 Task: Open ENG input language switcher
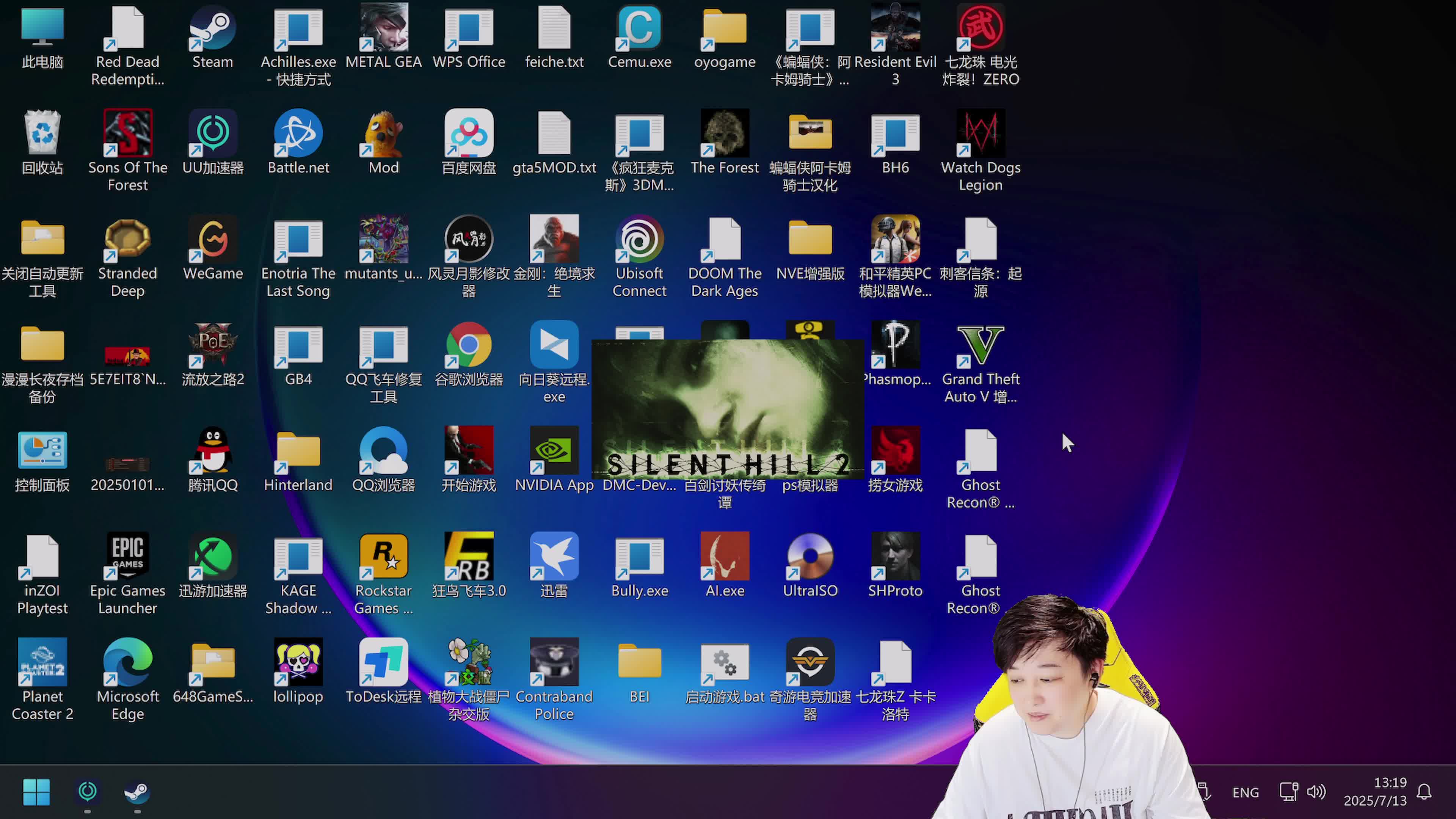1246,792
